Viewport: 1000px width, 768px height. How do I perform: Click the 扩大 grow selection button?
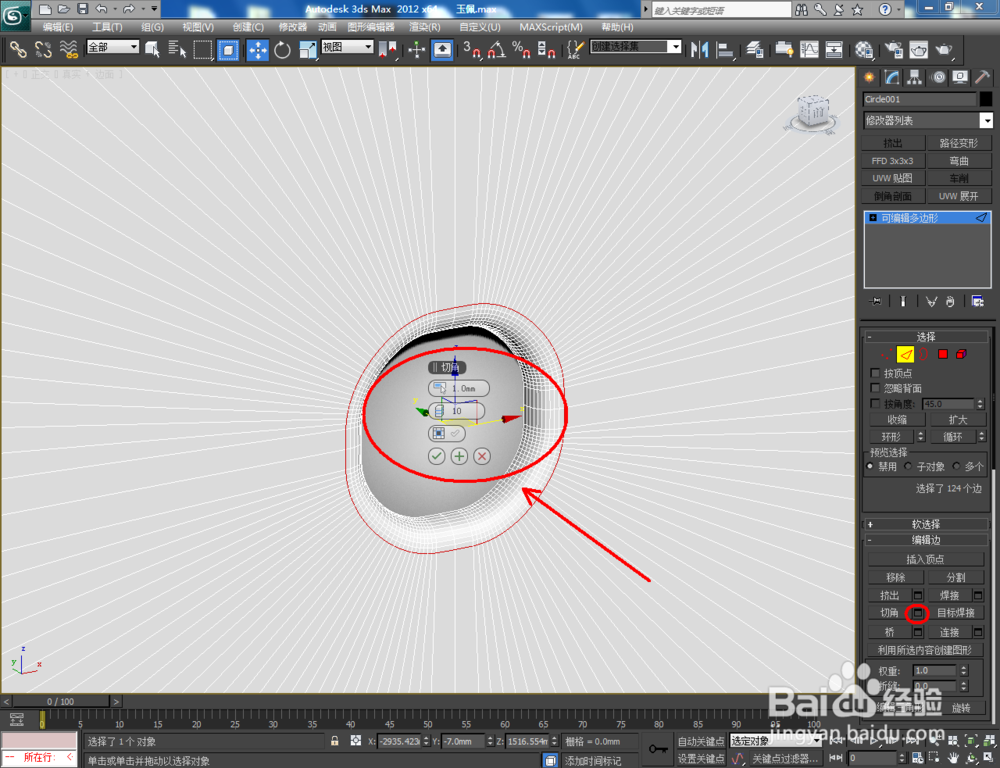click(957, 420)
